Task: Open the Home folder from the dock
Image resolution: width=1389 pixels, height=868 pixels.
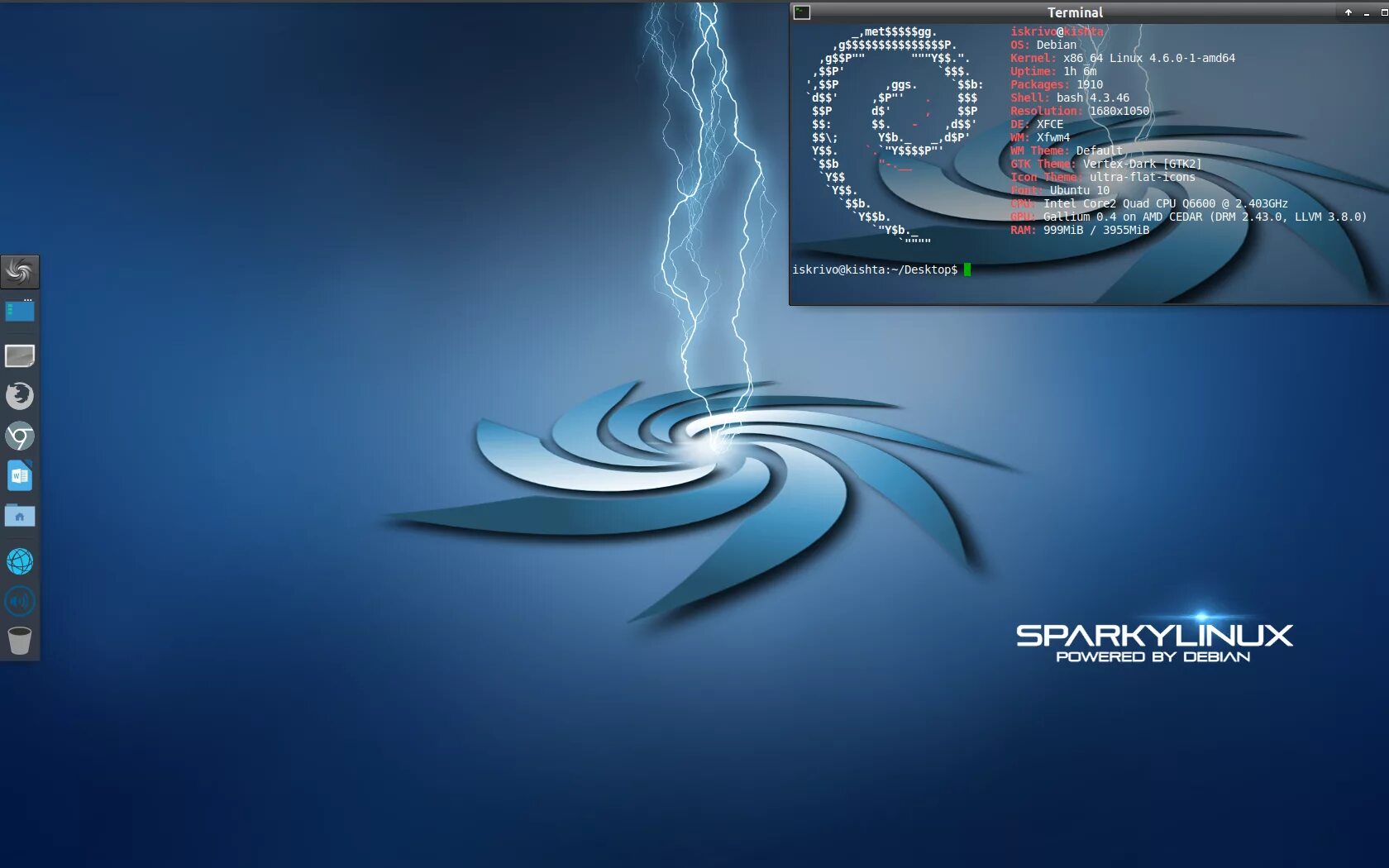Action: (20, 516)
